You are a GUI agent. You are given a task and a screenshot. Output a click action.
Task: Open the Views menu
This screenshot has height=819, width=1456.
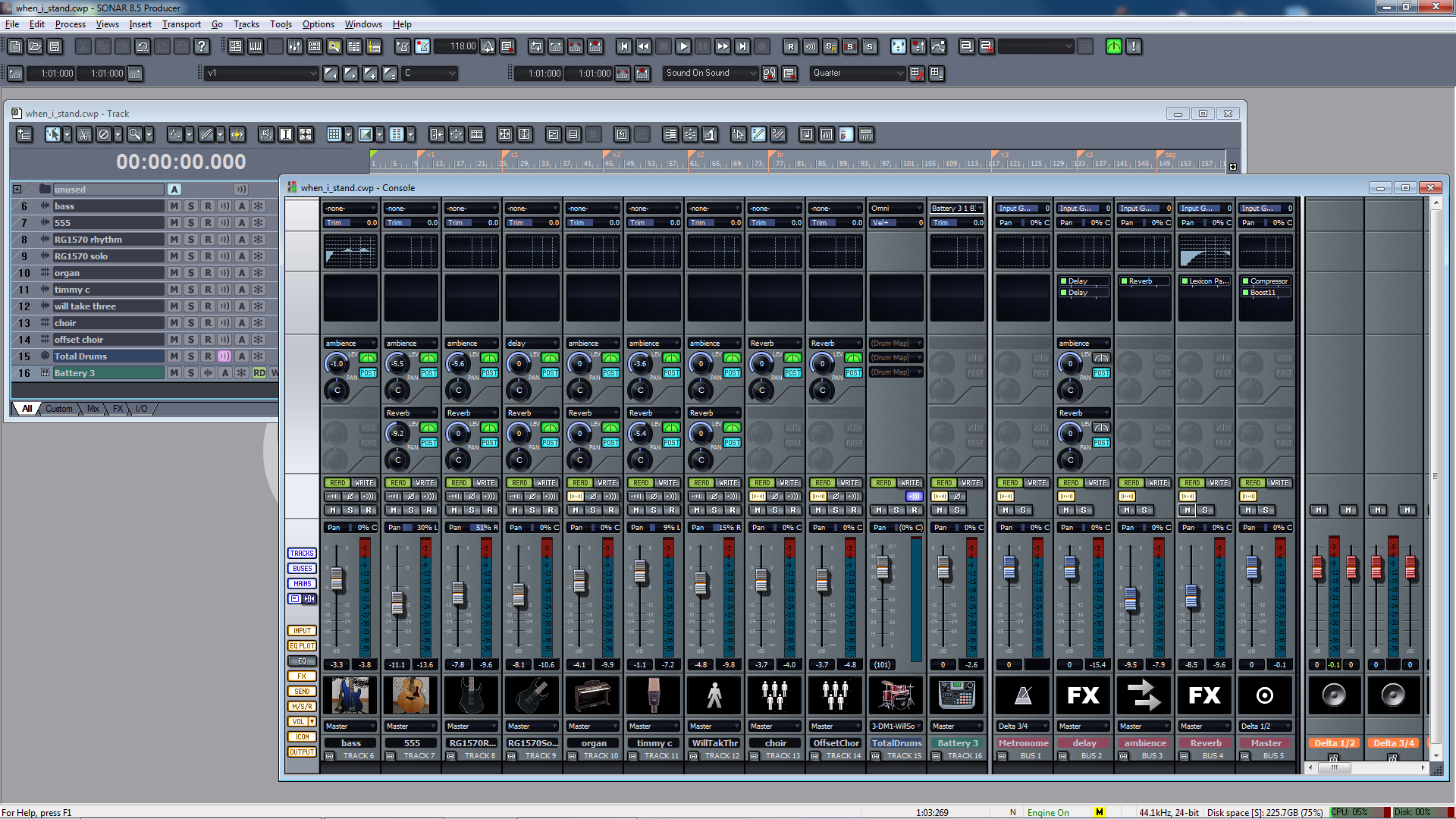(107, 24)
